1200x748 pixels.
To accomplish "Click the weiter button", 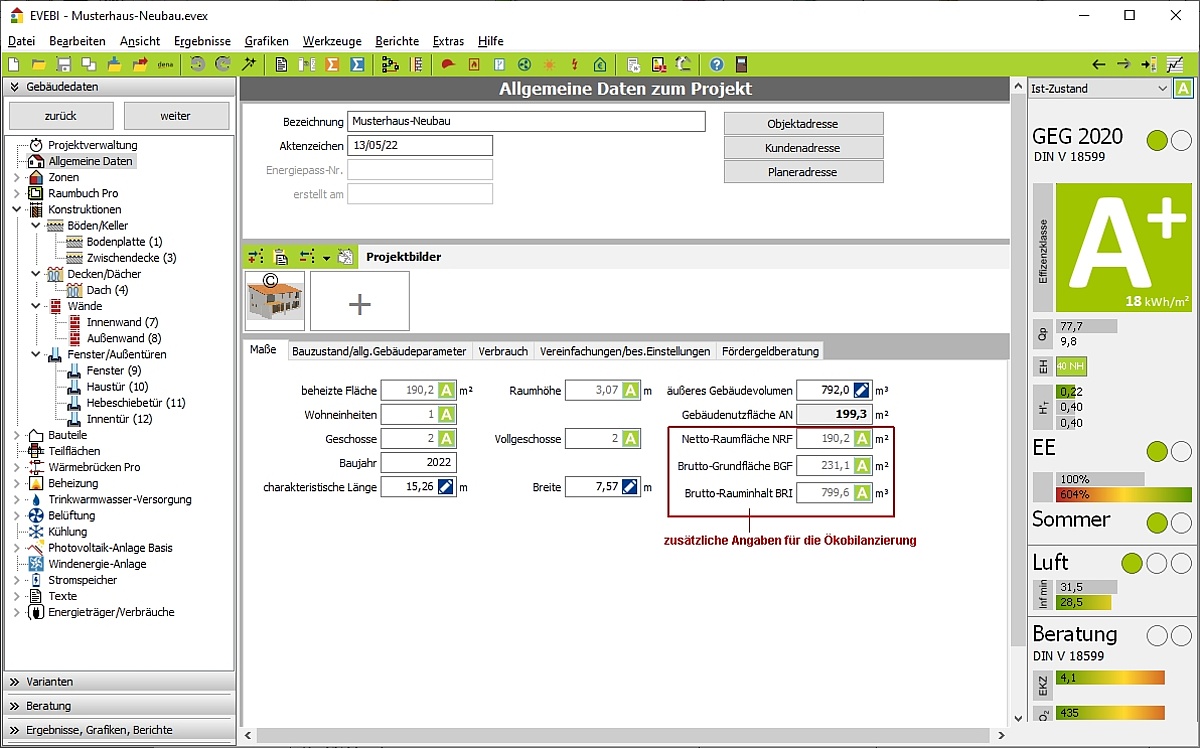I will [x=175, y=116].
